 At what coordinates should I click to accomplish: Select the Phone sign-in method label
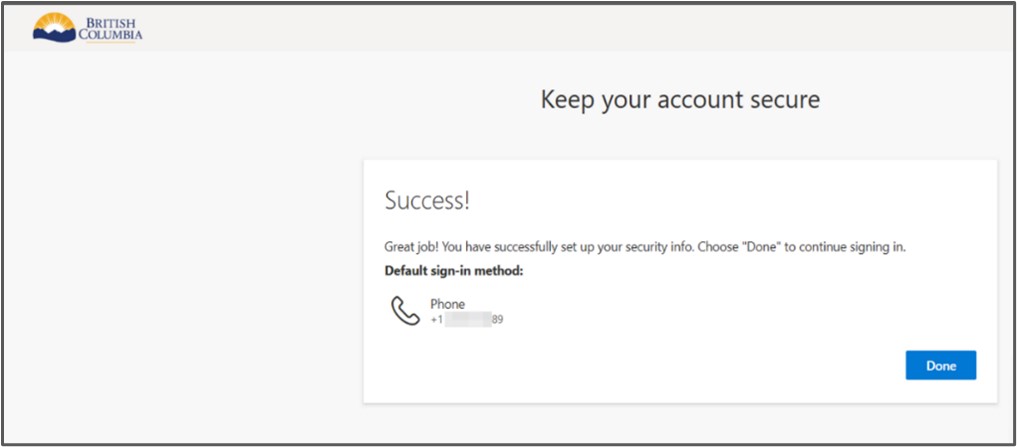pos(448,304)
